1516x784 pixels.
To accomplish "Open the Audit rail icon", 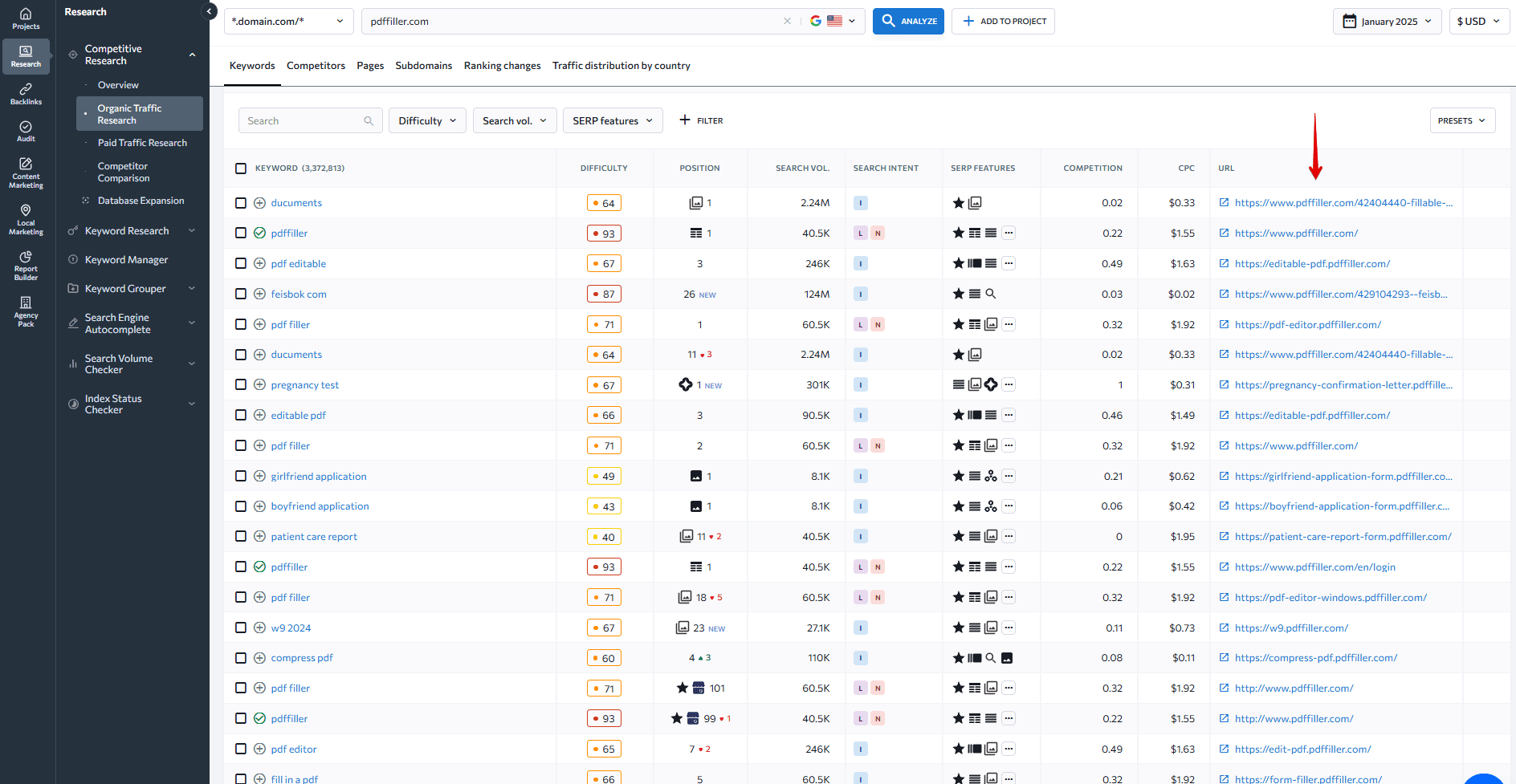I will [x=26, y=132].
